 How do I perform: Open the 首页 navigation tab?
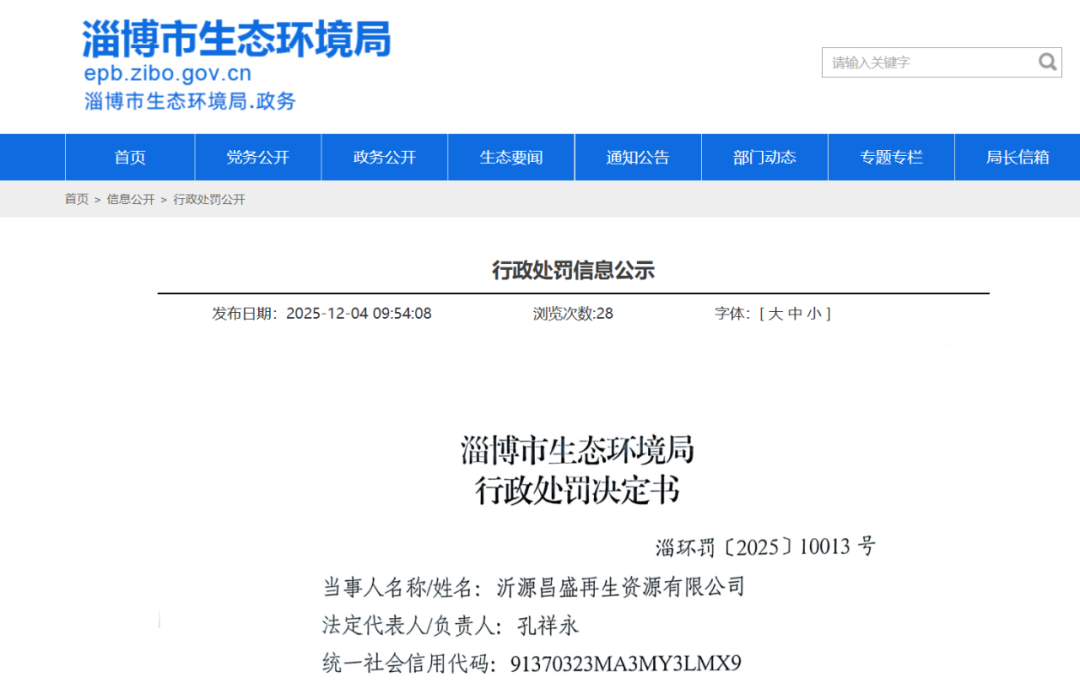130,157
